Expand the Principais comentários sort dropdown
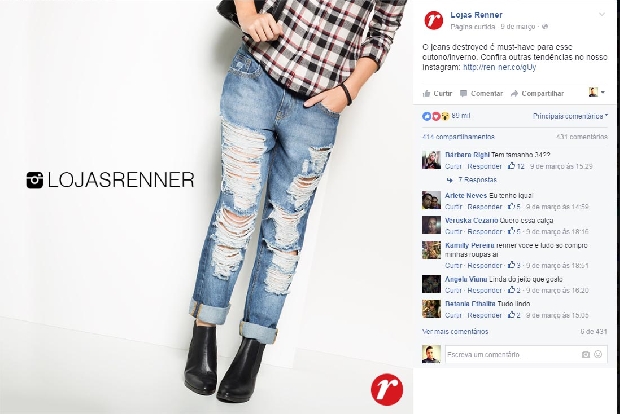This screenshot has height=414, width=620. 570,116
